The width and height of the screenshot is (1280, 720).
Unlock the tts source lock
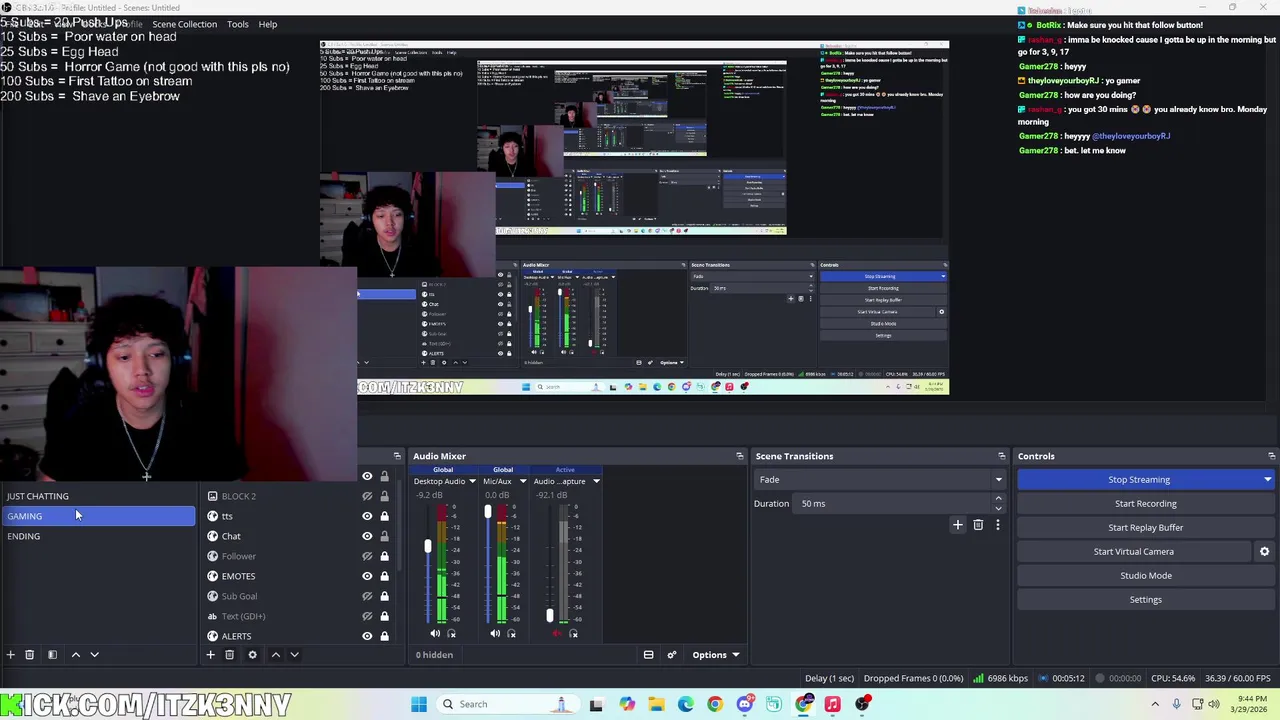coord(384,516)
